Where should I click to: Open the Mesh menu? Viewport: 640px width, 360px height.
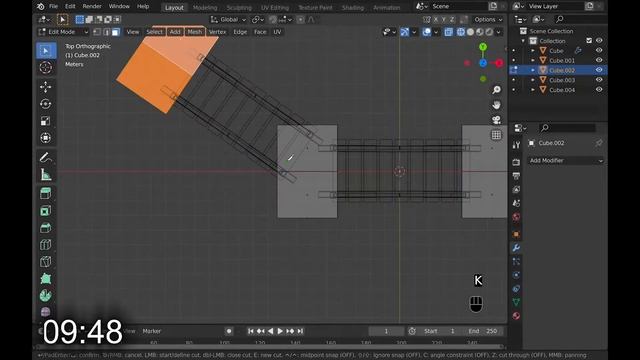[x=195, y=32]
